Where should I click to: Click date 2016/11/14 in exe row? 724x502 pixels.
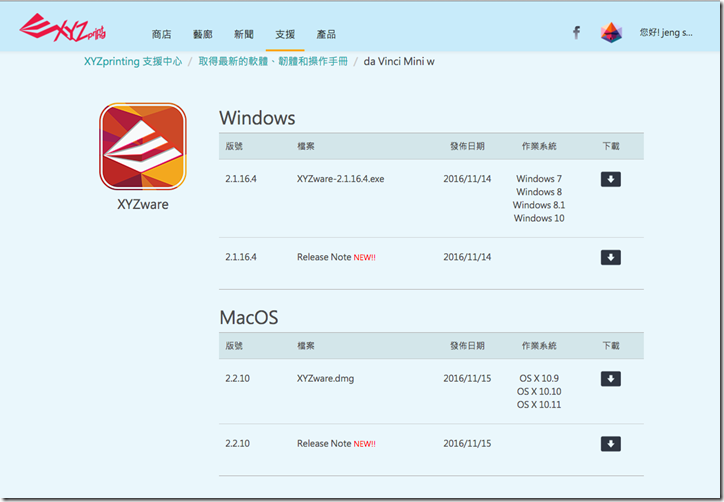click(467, 179)
